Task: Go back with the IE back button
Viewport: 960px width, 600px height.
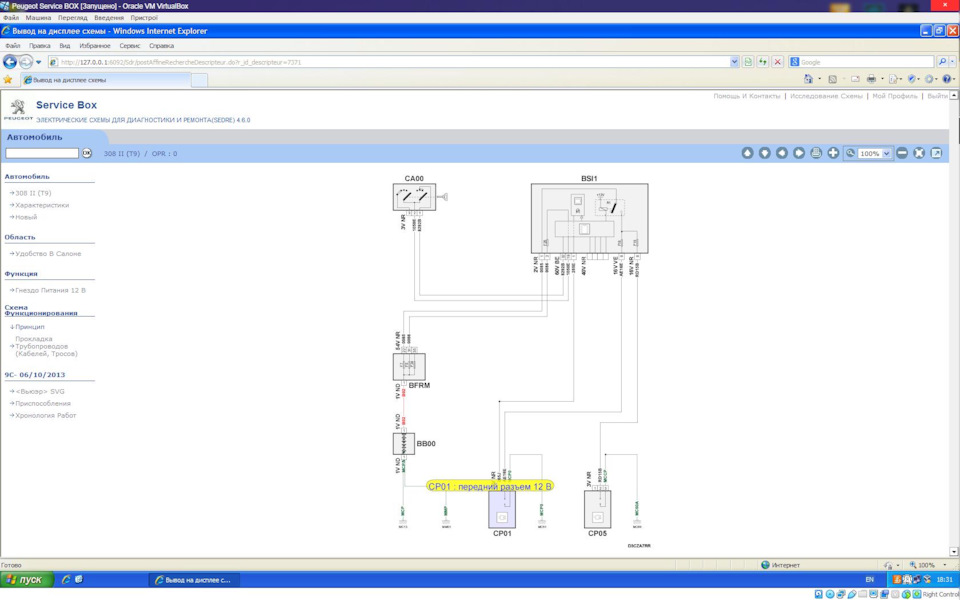Action: pyautogui.click(x=10, y=62)
